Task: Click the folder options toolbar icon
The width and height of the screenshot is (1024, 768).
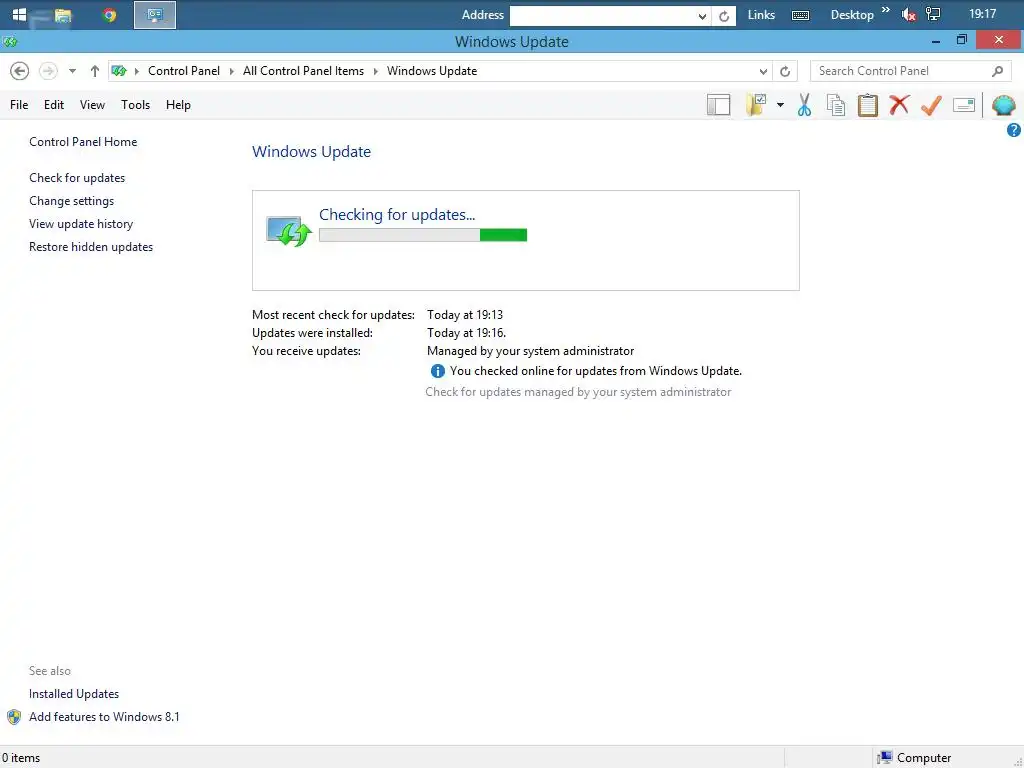Action: tap(756, 104)
